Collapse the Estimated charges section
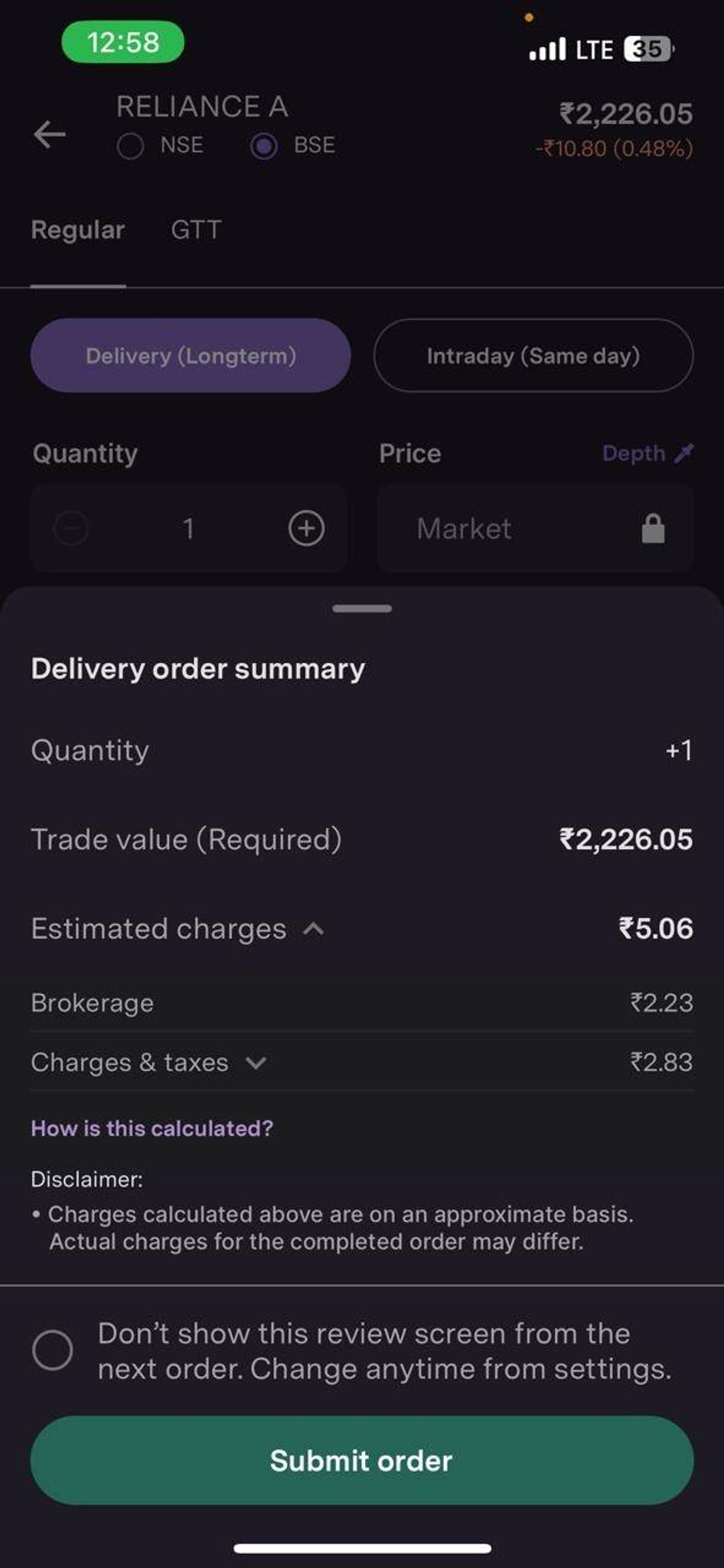The height and width of the screenshot is (1568, 724). tap(314, 929)
